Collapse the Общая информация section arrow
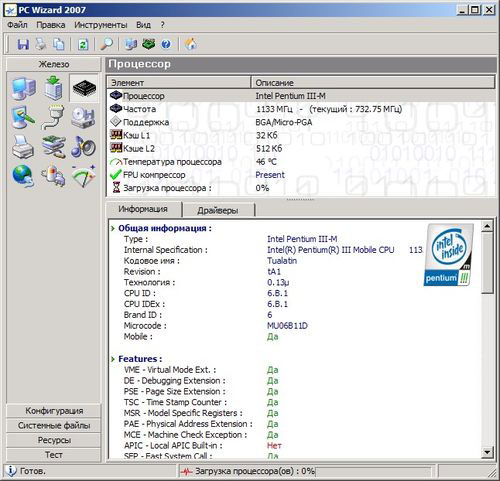 113,228
